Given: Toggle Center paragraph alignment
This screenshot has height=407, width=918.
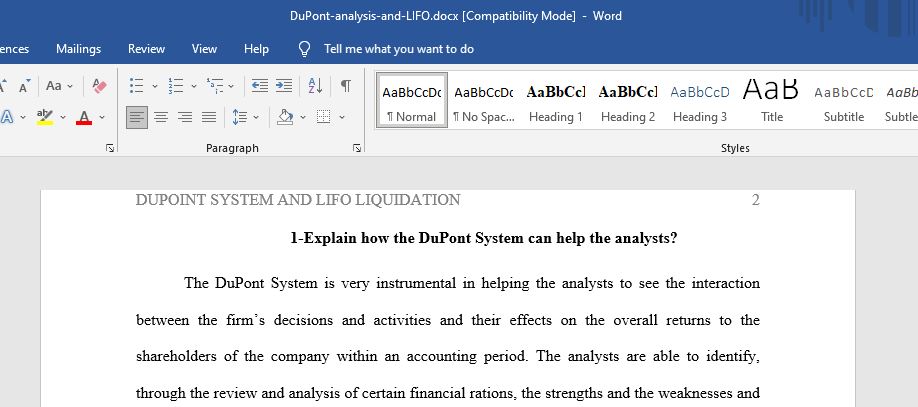Looking at the screenshot, I should click(x=161, y=117).
